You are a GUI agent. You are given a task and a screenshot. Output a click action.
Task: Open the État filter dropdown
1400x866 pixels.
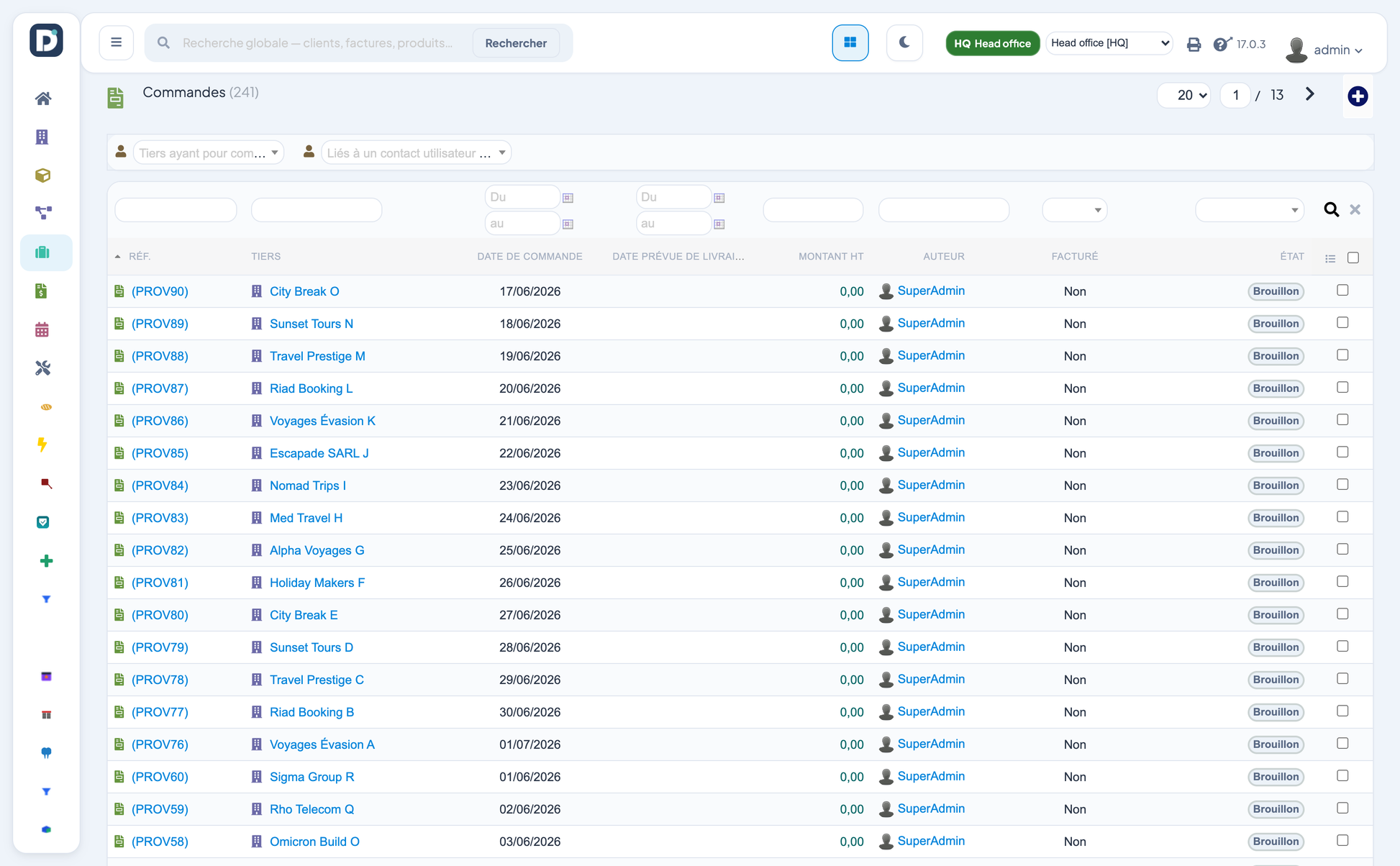(1250, 210)
